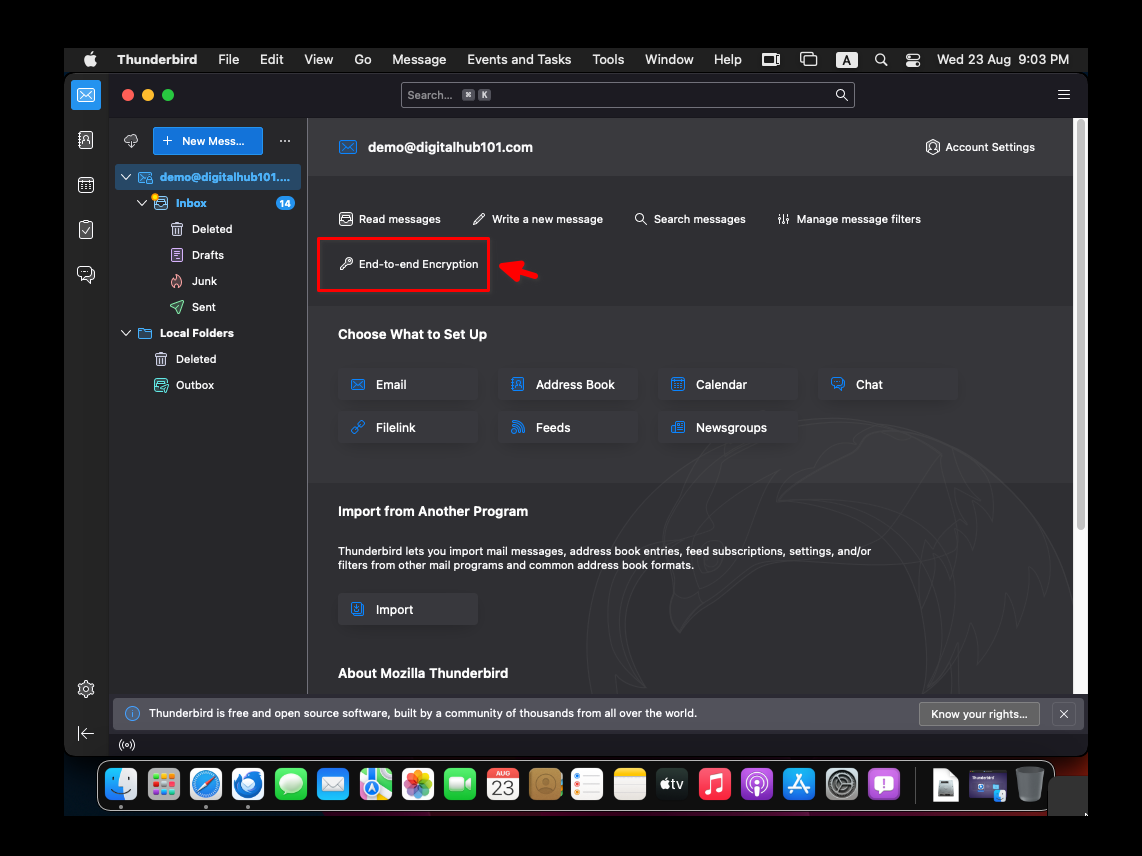1142x856 pixels.
Task: Click the Import button
Action: pos(408,609)
